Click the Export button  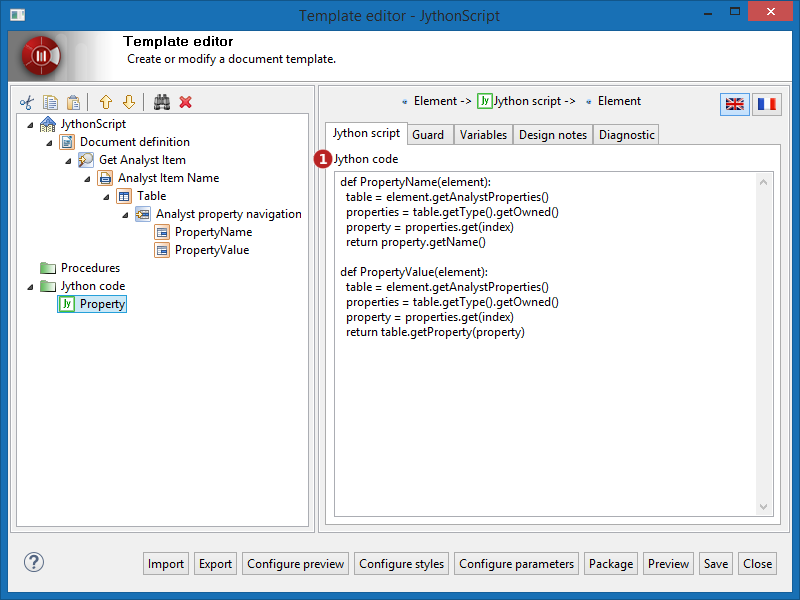215,564
